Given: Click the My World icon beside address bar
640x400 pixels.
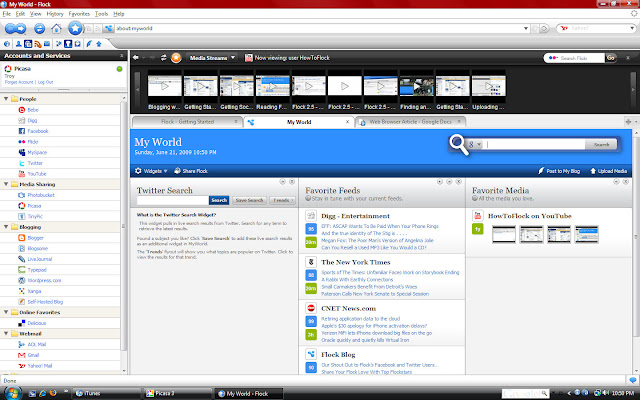Looking at the screenshot, I should coord(108,29).
